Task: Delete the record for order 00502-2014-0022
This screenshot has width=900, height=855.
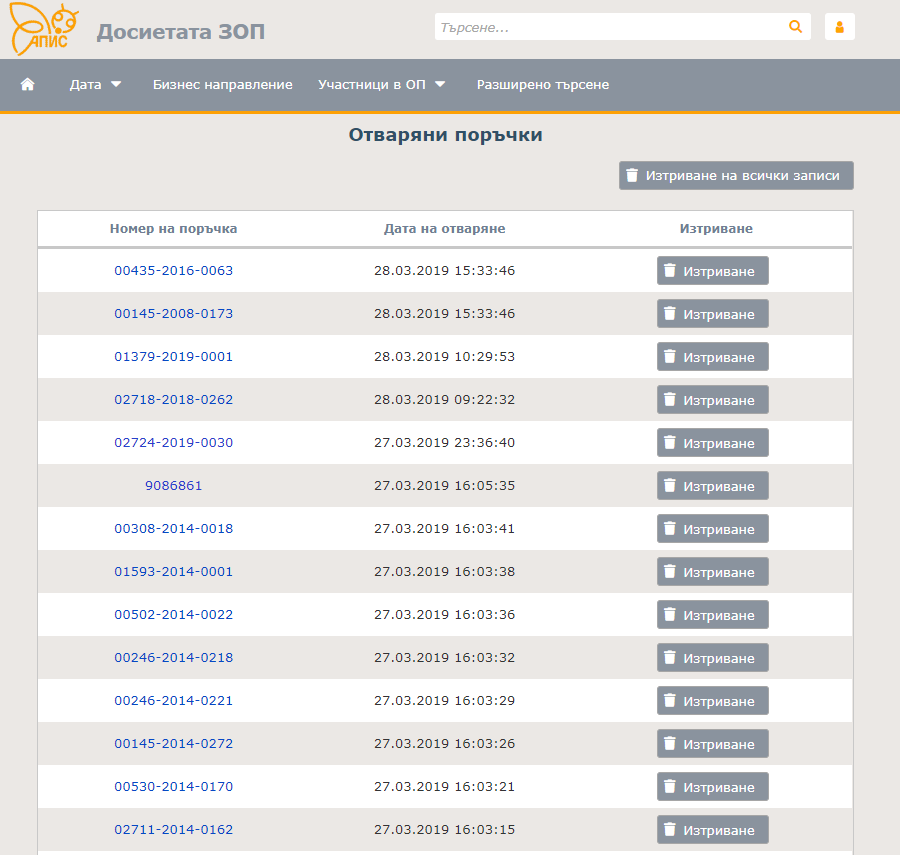Action: pyautogui.click(x=712, y=615)
